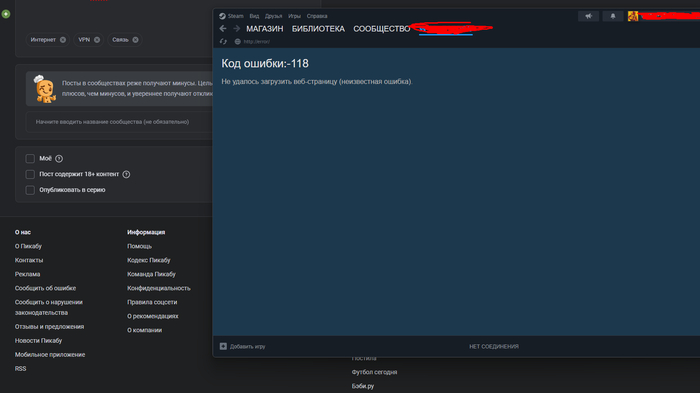Open Сообщить о нарушении законодательства link

(x=49, y=307)
